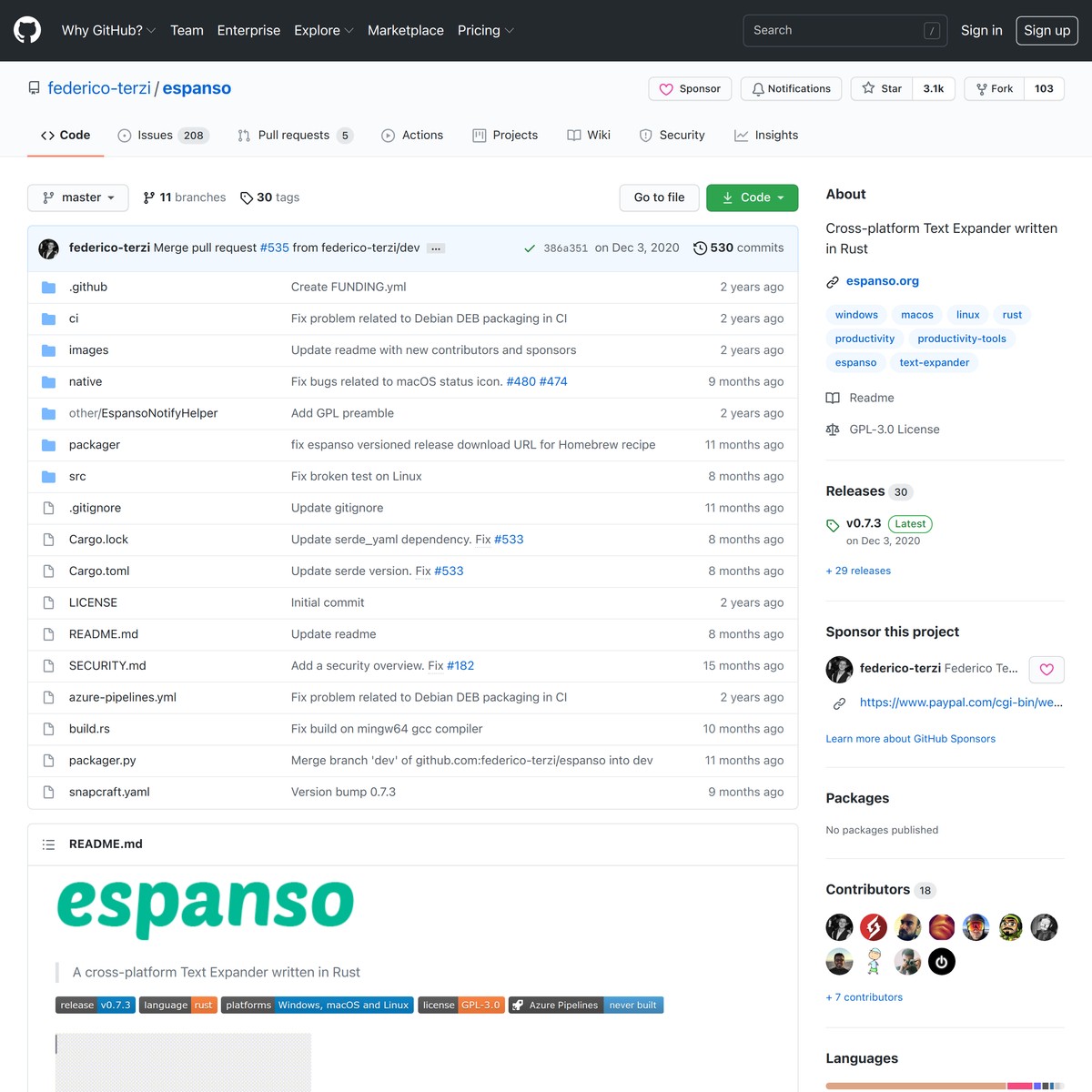Open the README table of contents icon
Viewport: 1092px width, 1092px height.
[49, 844]
